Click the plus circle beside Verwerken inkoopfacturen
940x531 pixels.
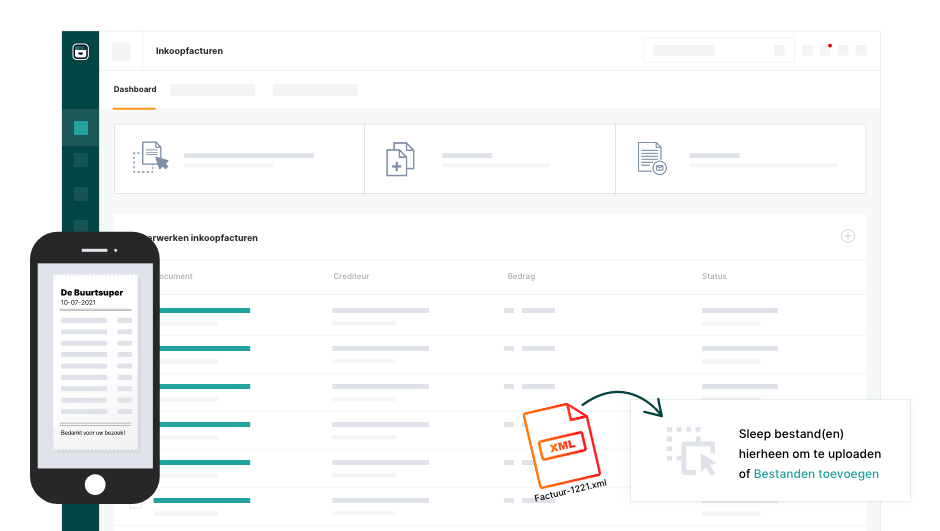pyautogui.click(x=848, y=236)
